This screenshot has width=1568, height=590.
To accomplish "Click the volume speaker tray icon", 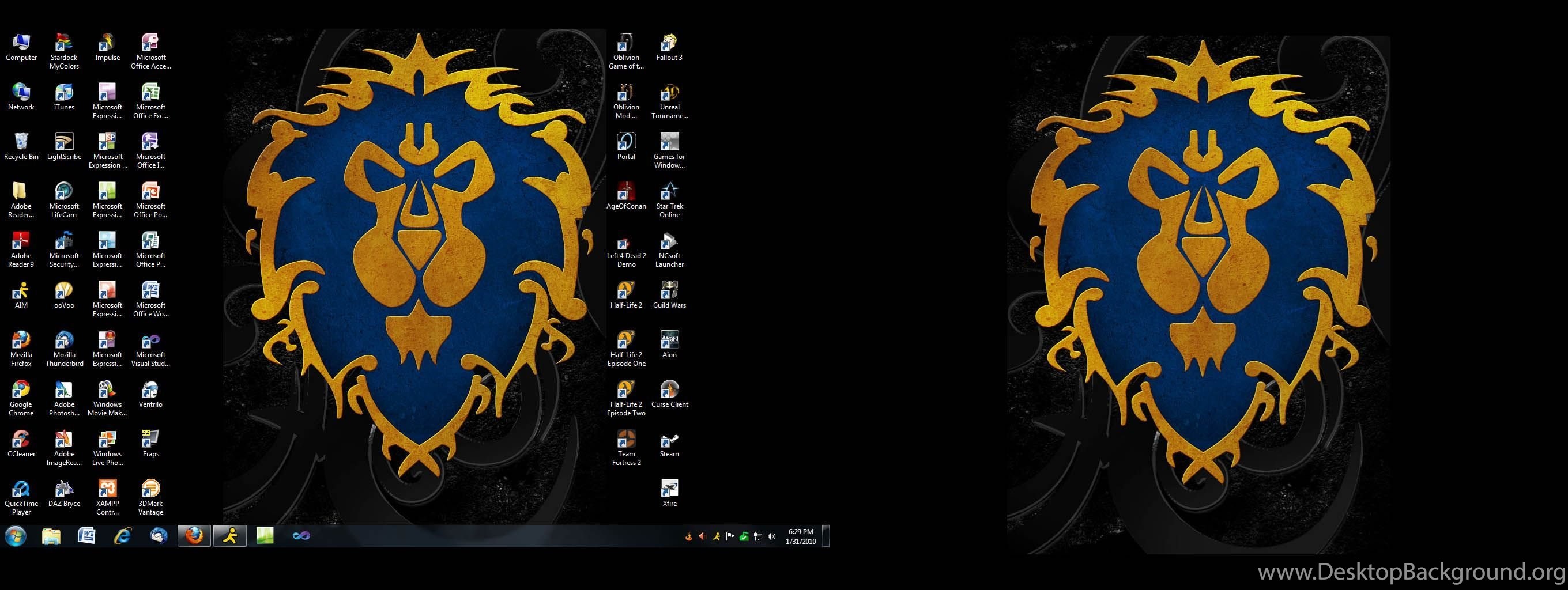I will [772, 536].
